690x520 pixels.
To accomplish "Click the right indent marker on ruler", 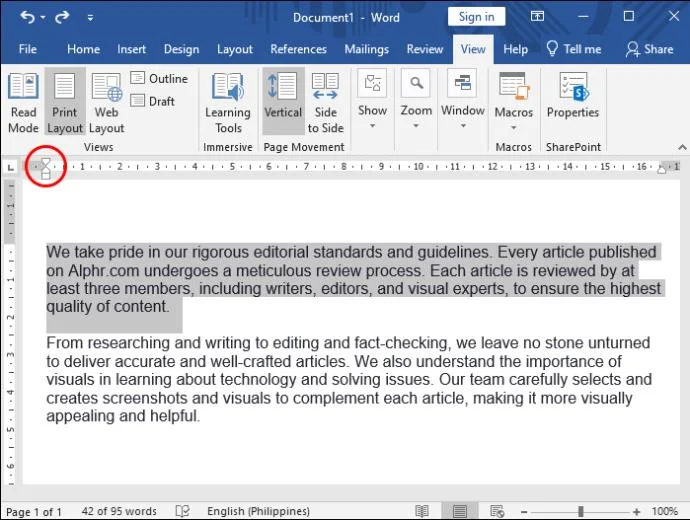I will tap(661, 169).
